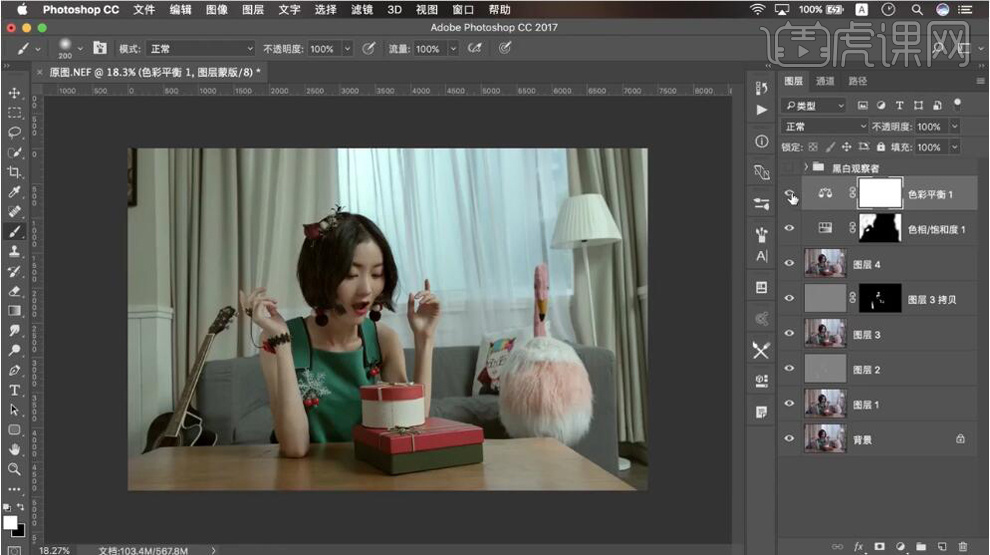
Task: Switch to the 通道 tab
Action: point(825,81)
